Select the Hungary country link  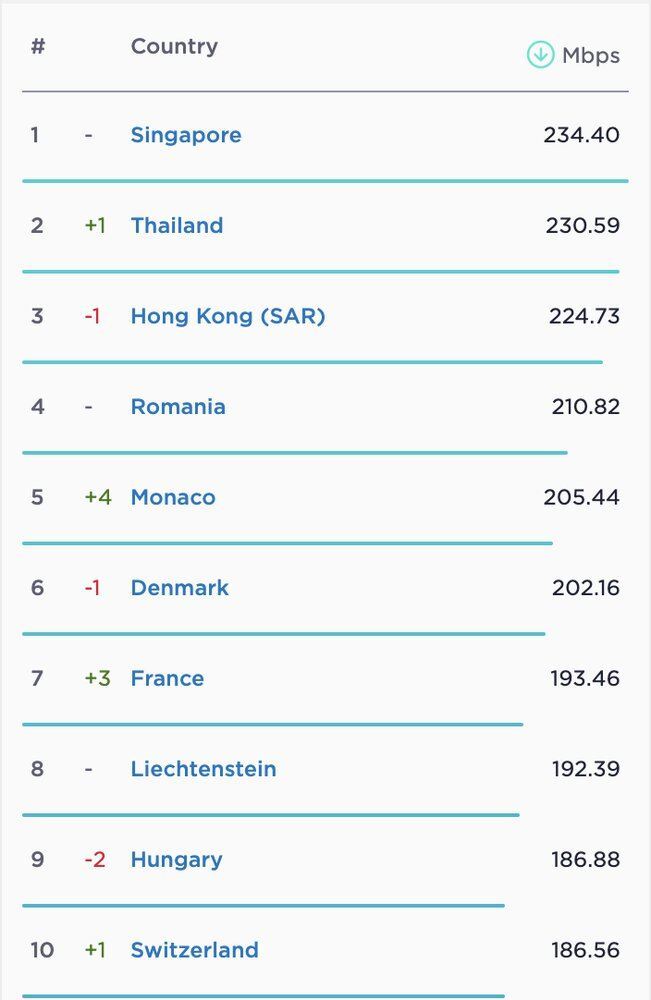(177, 860)
